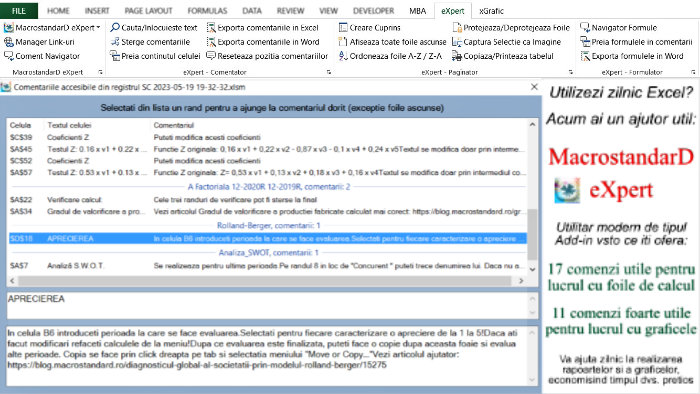Select row $A$34 Gradul de valorificare
The width and height of the screenshot is (700, 394).
[267, 212]
